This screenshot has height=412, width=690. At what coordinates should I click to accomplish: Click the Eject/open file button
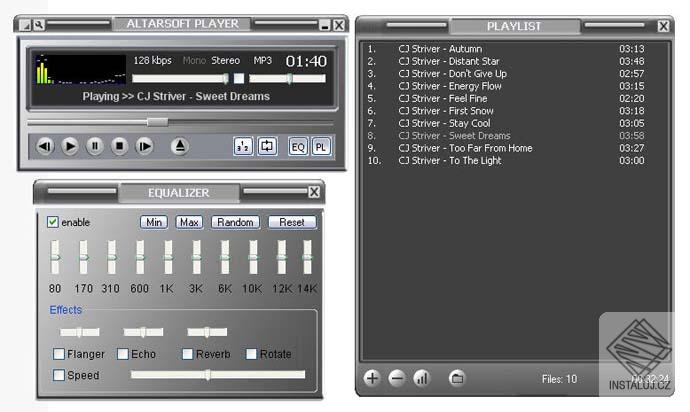[x=180, y=146]
